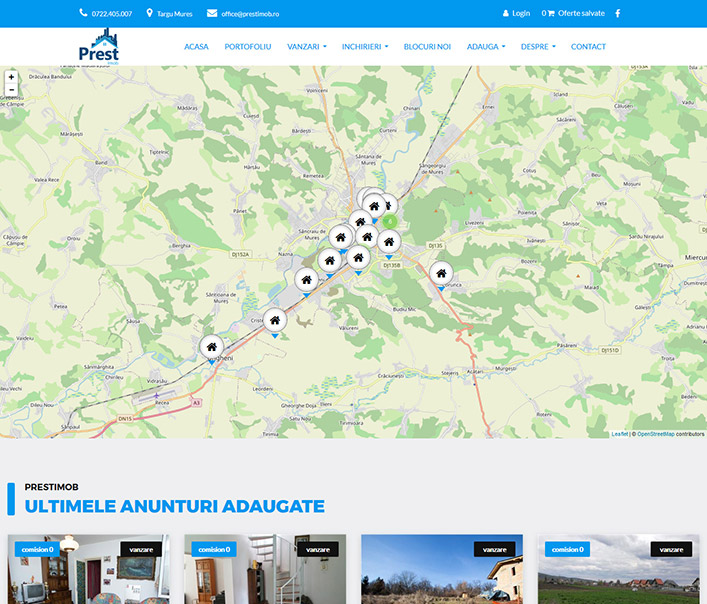Click the envelope email icon
The height and width of the screenshot is (604, 707).
(x=212, y=13)
